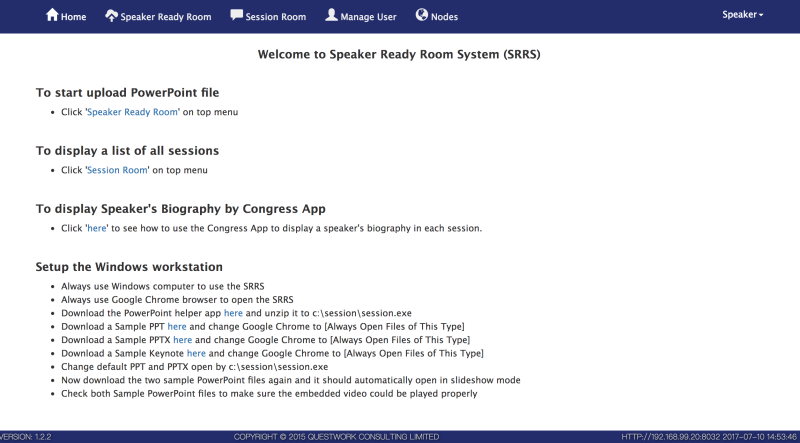Click the Manage User person icon
The image size is (800, 443).
point(331,15)
